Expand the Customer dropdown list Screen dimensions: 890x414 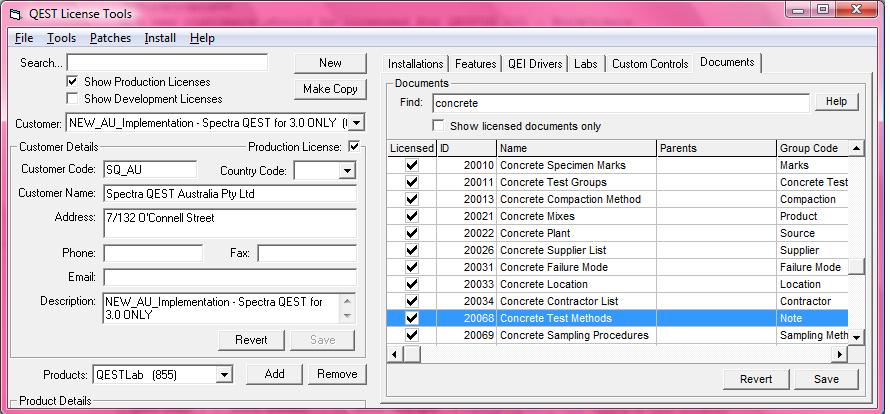click(356, 123)
